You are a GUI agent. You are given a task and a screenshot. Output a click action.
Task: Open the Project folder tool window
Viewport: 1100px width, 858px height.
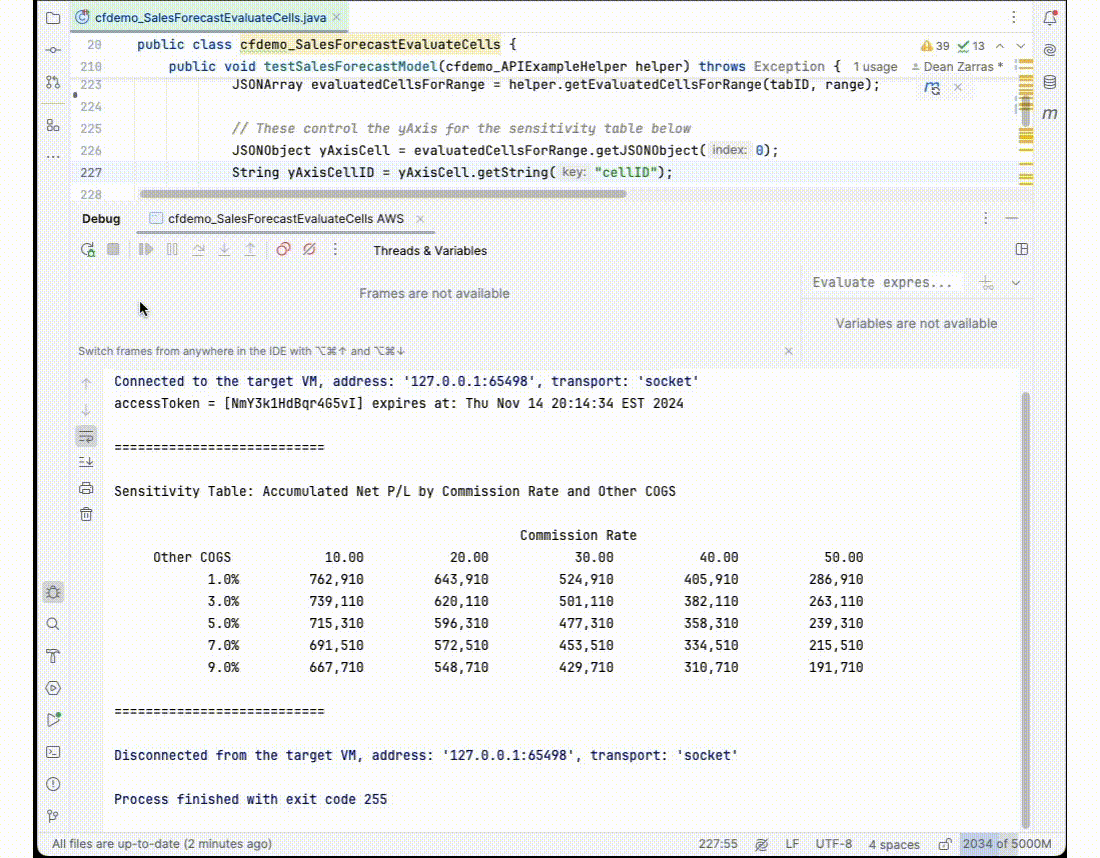pyautogui.click(x=53, y=18)
